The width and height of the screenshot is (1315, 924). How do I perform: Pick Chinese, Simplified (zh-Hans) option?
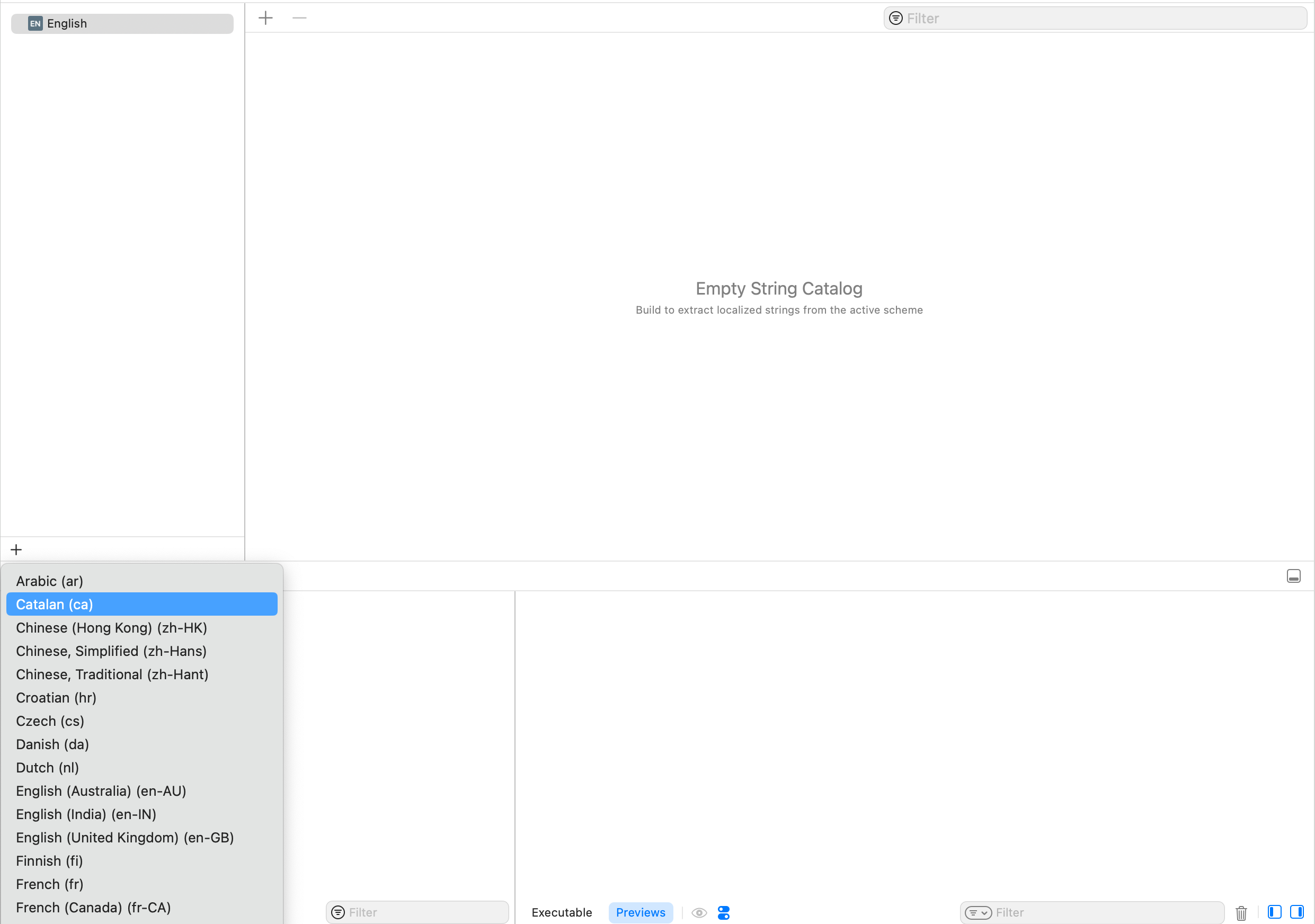111,651
